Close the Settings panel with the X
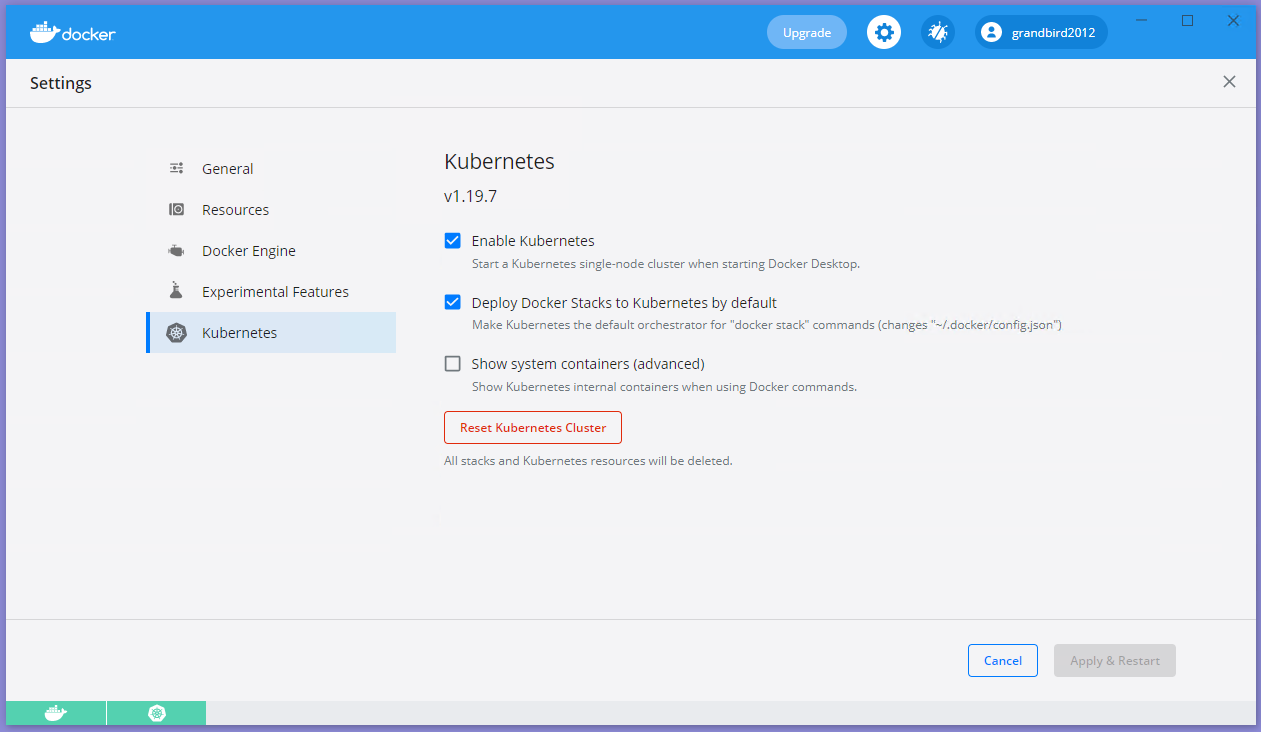 point(1229,82)
